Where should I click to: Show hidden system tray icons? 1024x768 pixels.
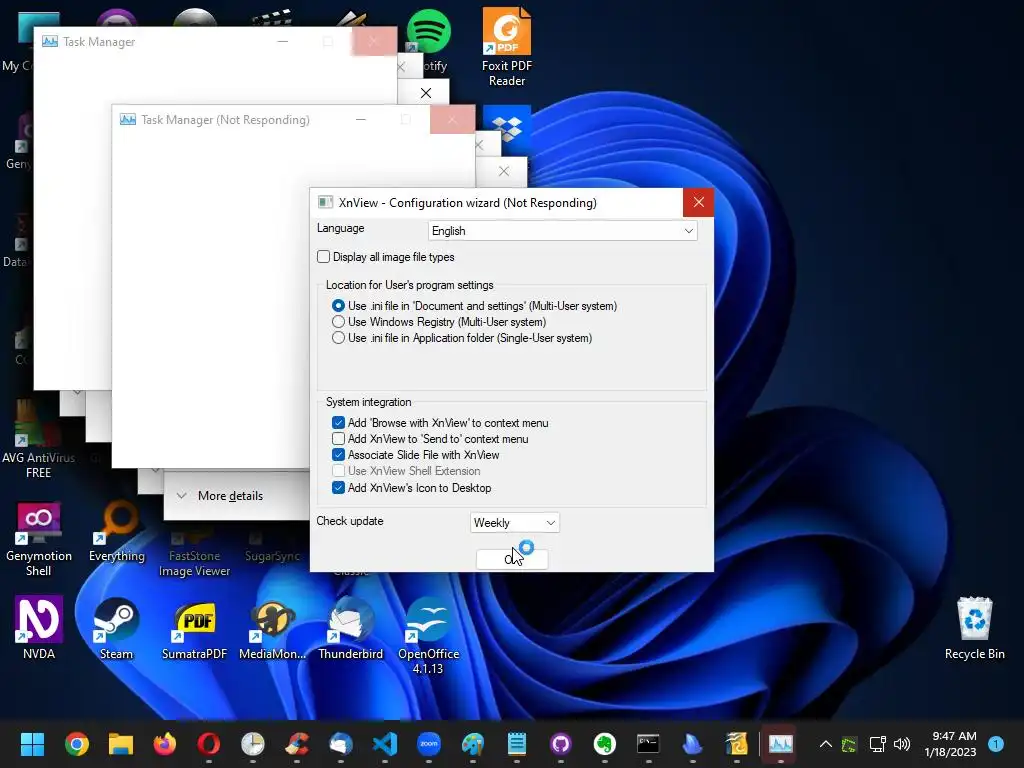click(x=825, y=744)
